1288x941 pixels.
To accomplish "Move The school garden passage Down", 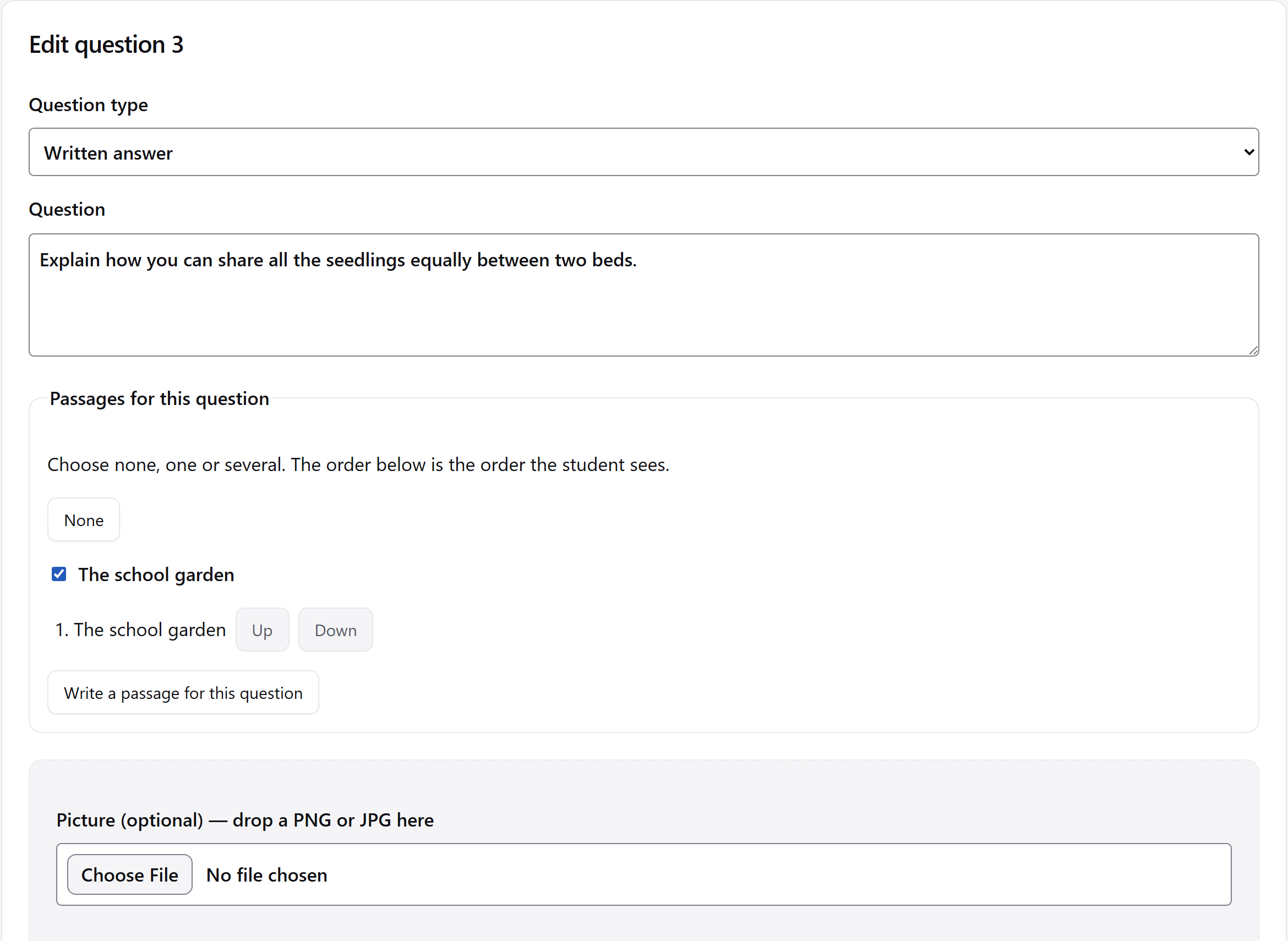I will pyautogui.click(x=336, y=630).
